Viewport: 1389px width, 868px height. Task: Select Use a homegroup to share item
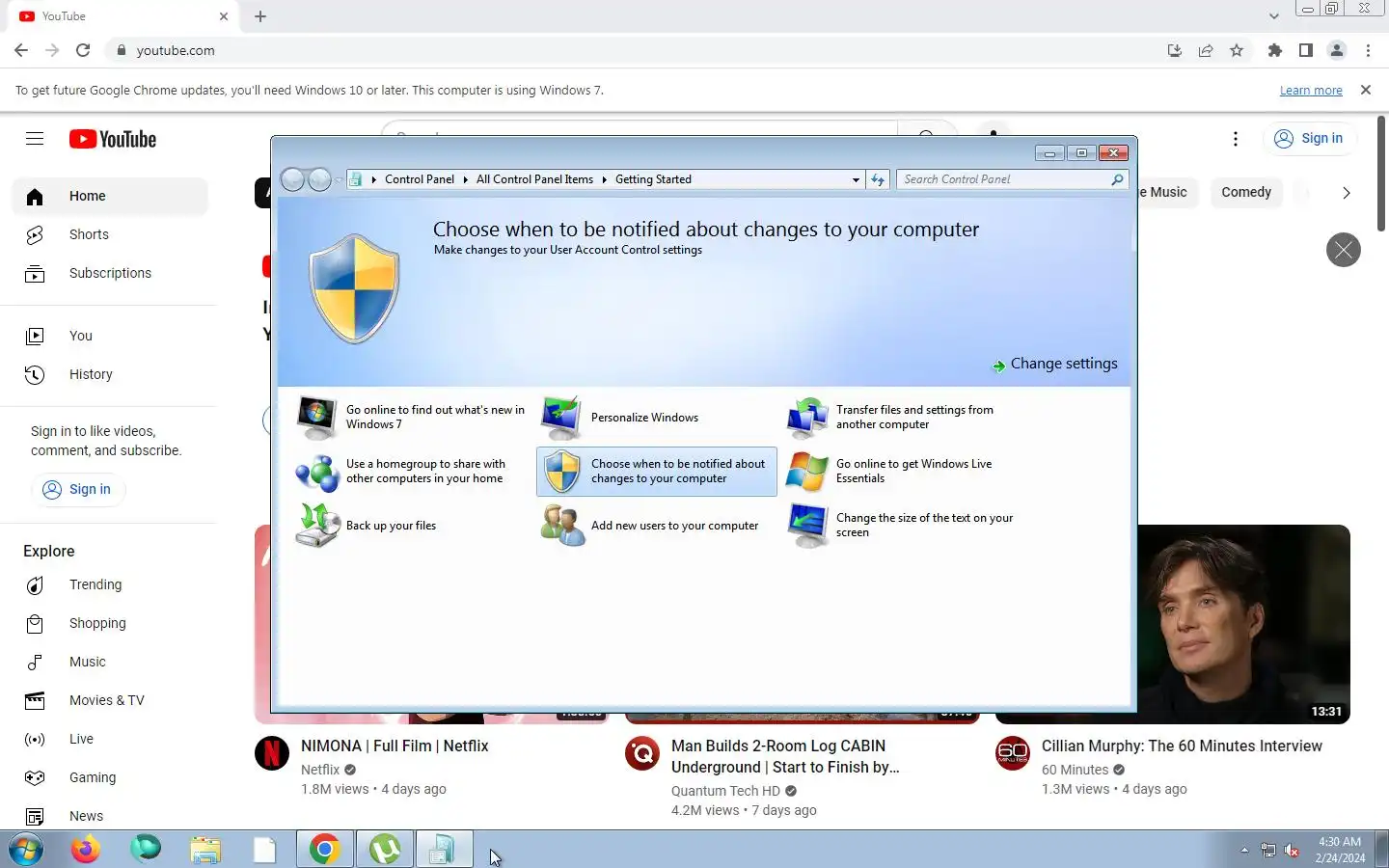pyautogui.click(x=411, y=471)
